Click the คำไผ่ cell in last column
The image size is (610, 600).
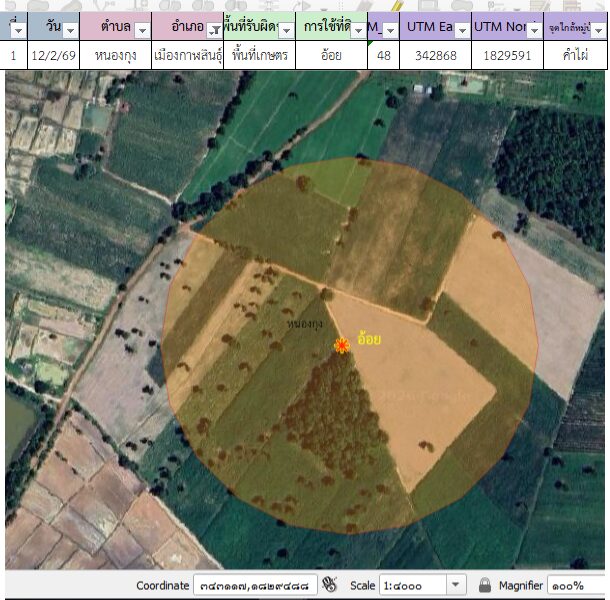tap(575, 56)
